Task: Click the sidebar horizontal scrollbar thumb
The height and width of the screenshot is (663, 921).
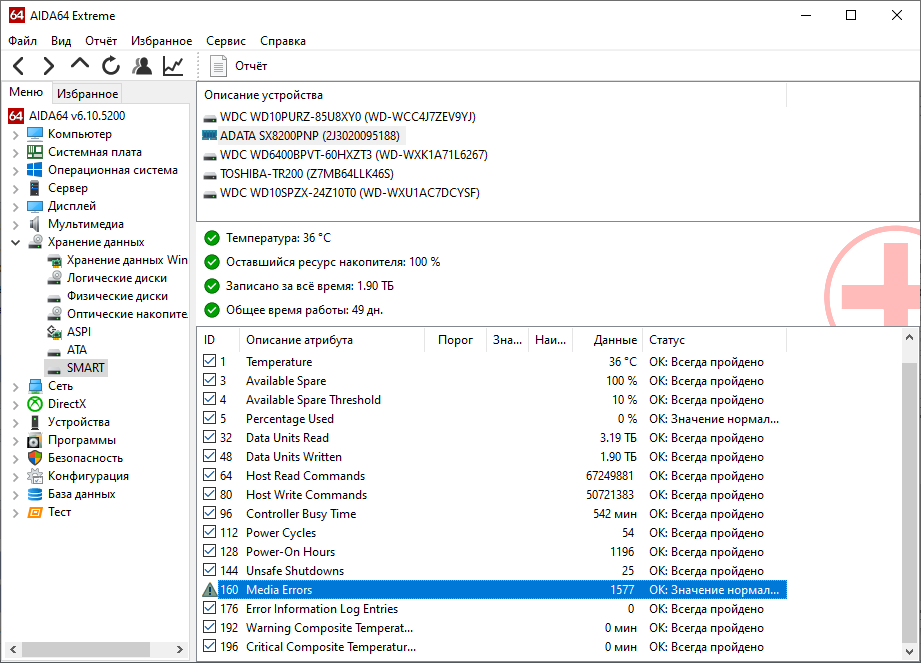Action: click(86, 649)
